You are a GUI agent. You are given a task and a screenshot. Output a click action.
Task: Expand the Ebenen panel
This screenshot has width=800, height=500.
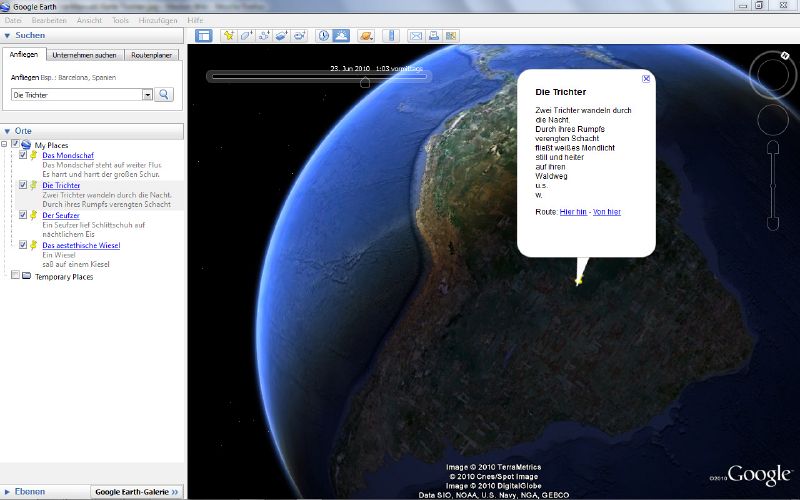(7, 492)
